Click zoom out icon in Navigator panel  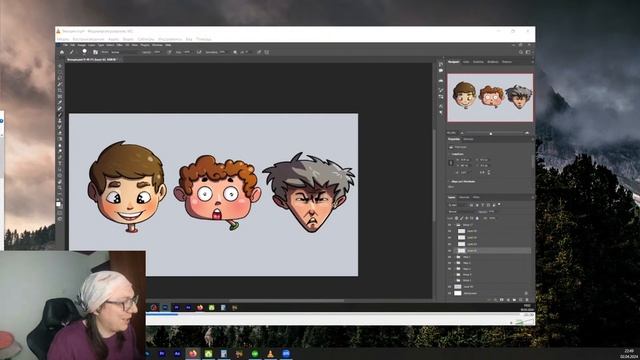coord(462,133)
